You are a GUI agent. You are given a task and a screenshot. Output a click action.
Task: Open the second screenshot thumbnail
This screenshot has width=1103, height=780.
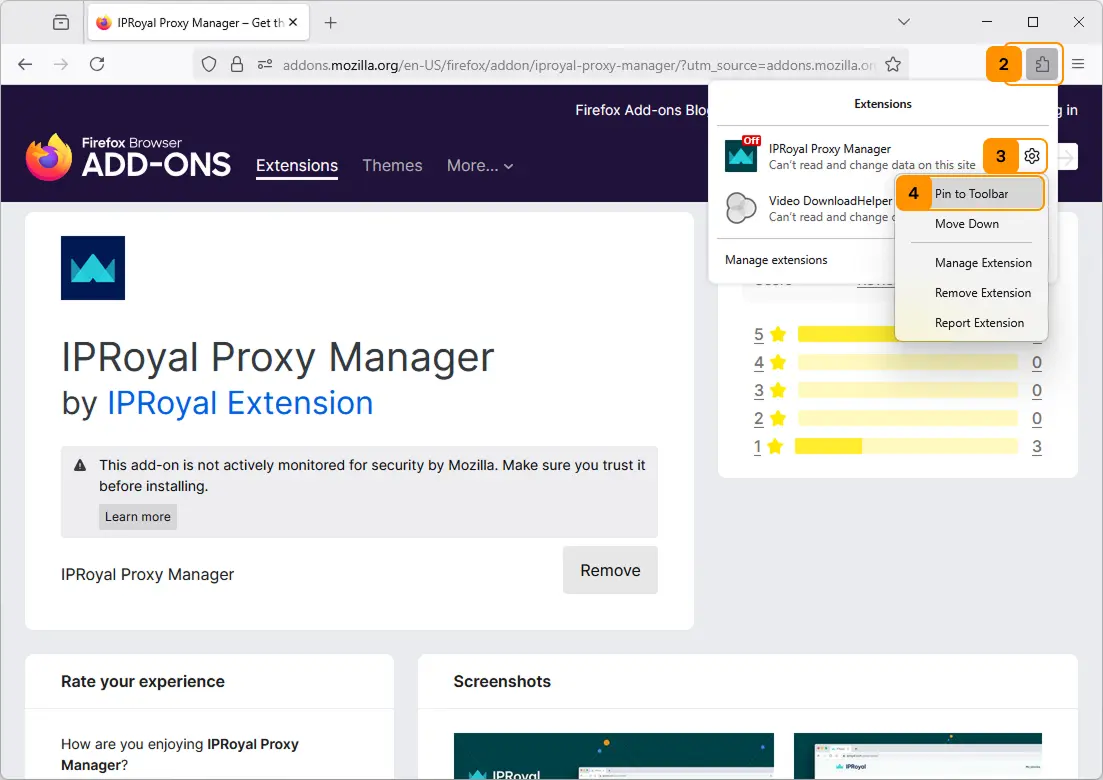917,756
